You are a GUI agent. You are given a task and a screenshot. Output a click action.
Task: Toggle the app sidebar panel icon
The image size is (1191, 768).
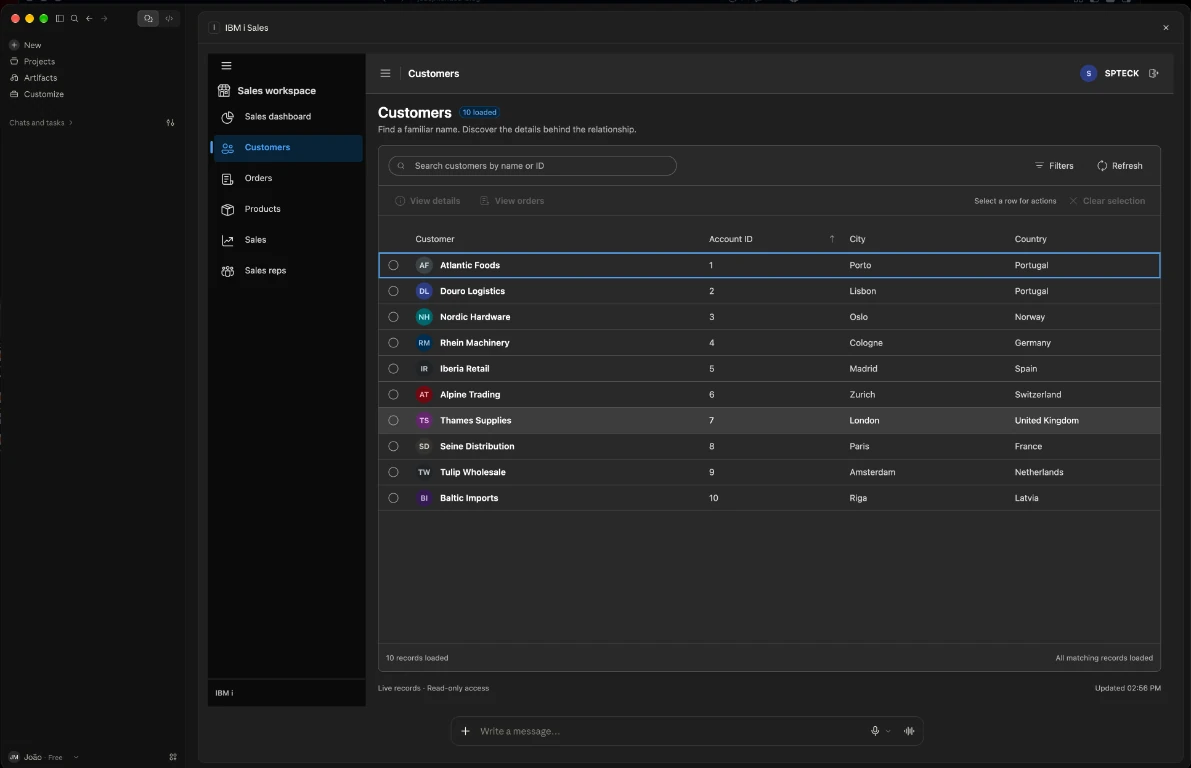pos(59,18)
